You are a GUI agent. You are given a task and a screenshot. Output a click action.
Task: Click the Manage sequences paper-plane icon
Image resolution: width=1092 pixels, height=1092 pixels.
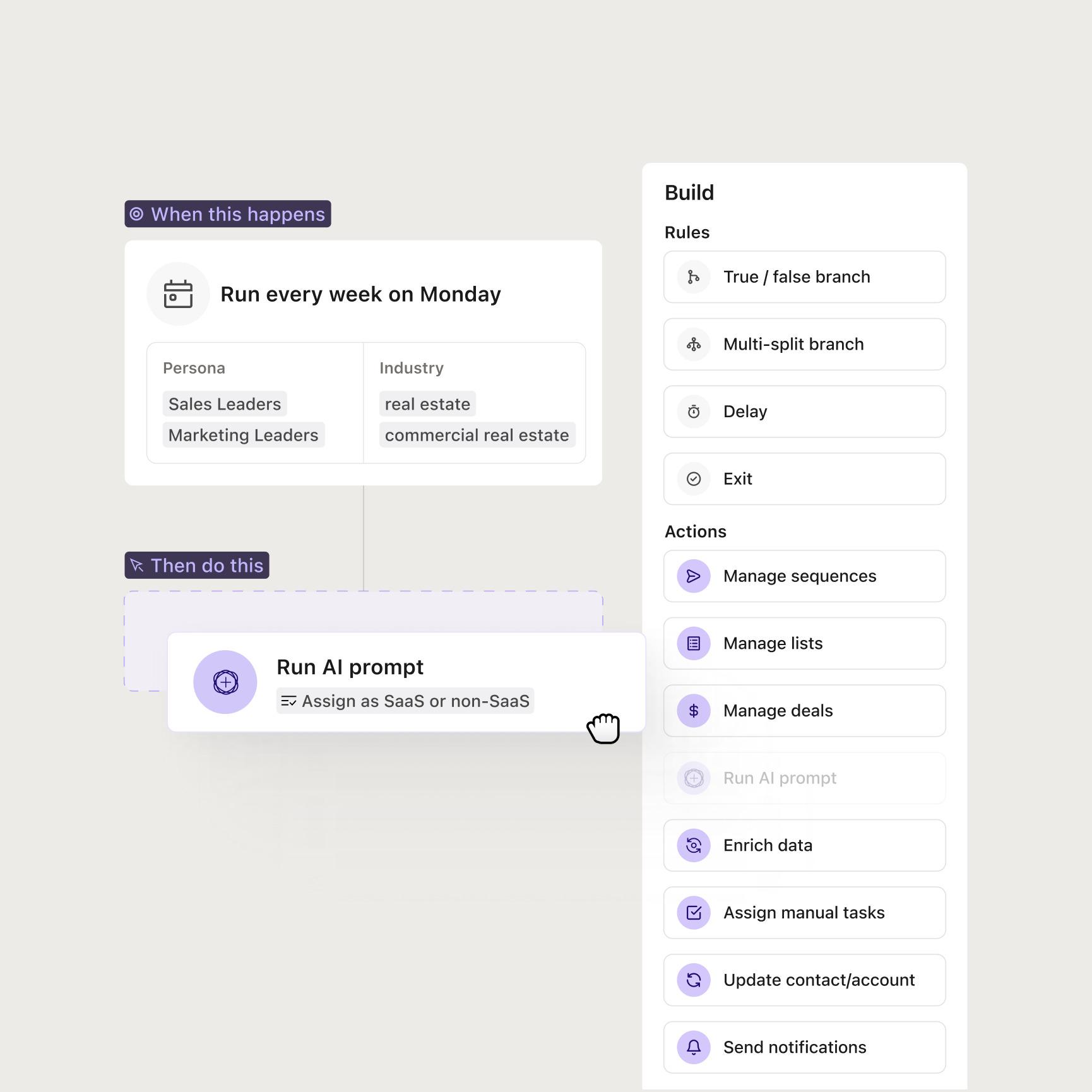[694, 576]
